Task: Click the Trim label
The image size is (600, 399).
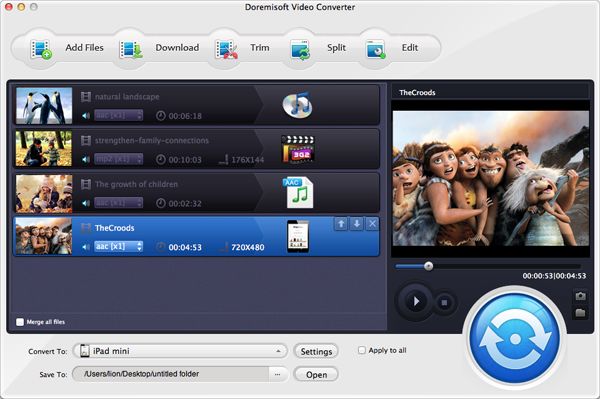Action: [x=260, y=48]
